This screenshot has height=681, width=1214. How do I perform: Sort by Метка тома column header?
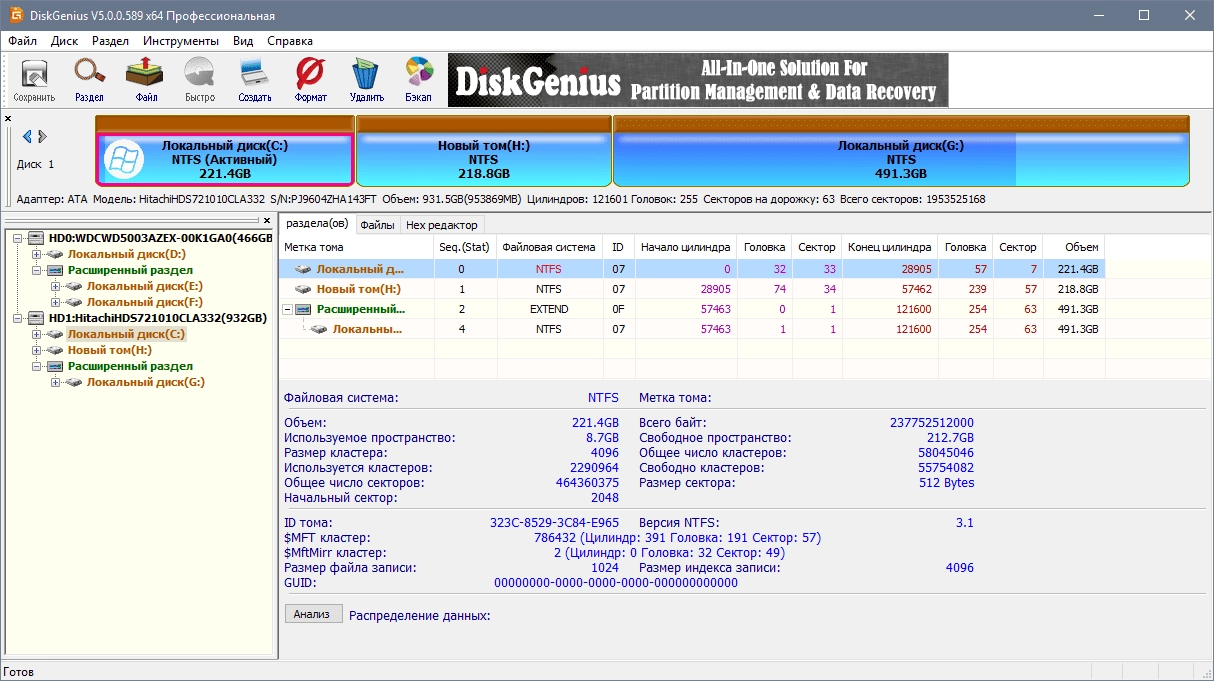point(357,247)
